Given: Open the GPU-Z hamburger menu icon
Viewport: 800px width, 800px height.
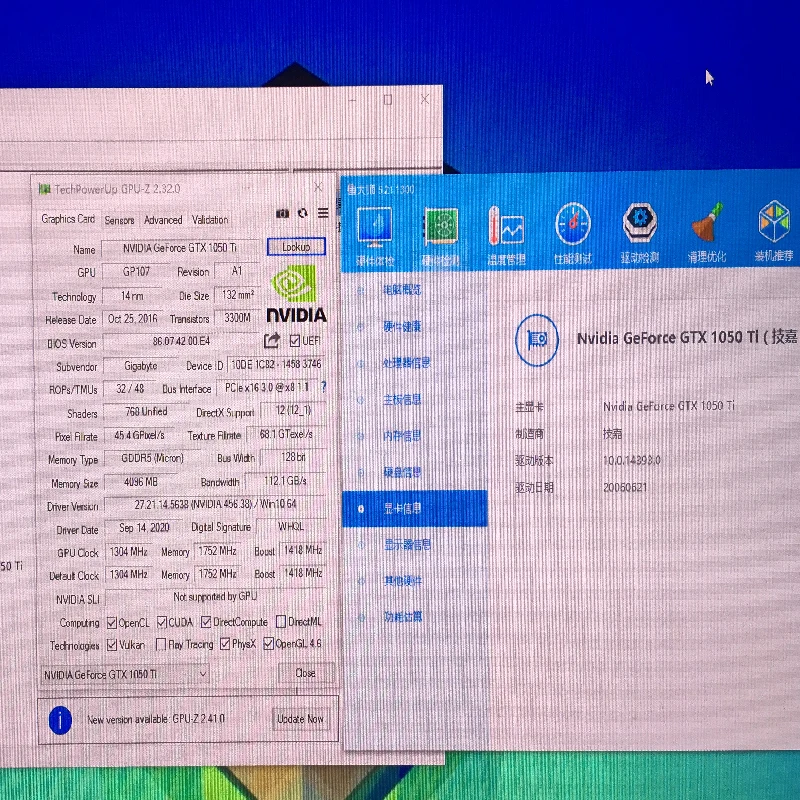Looking at the screenshot, I should 323,213.
